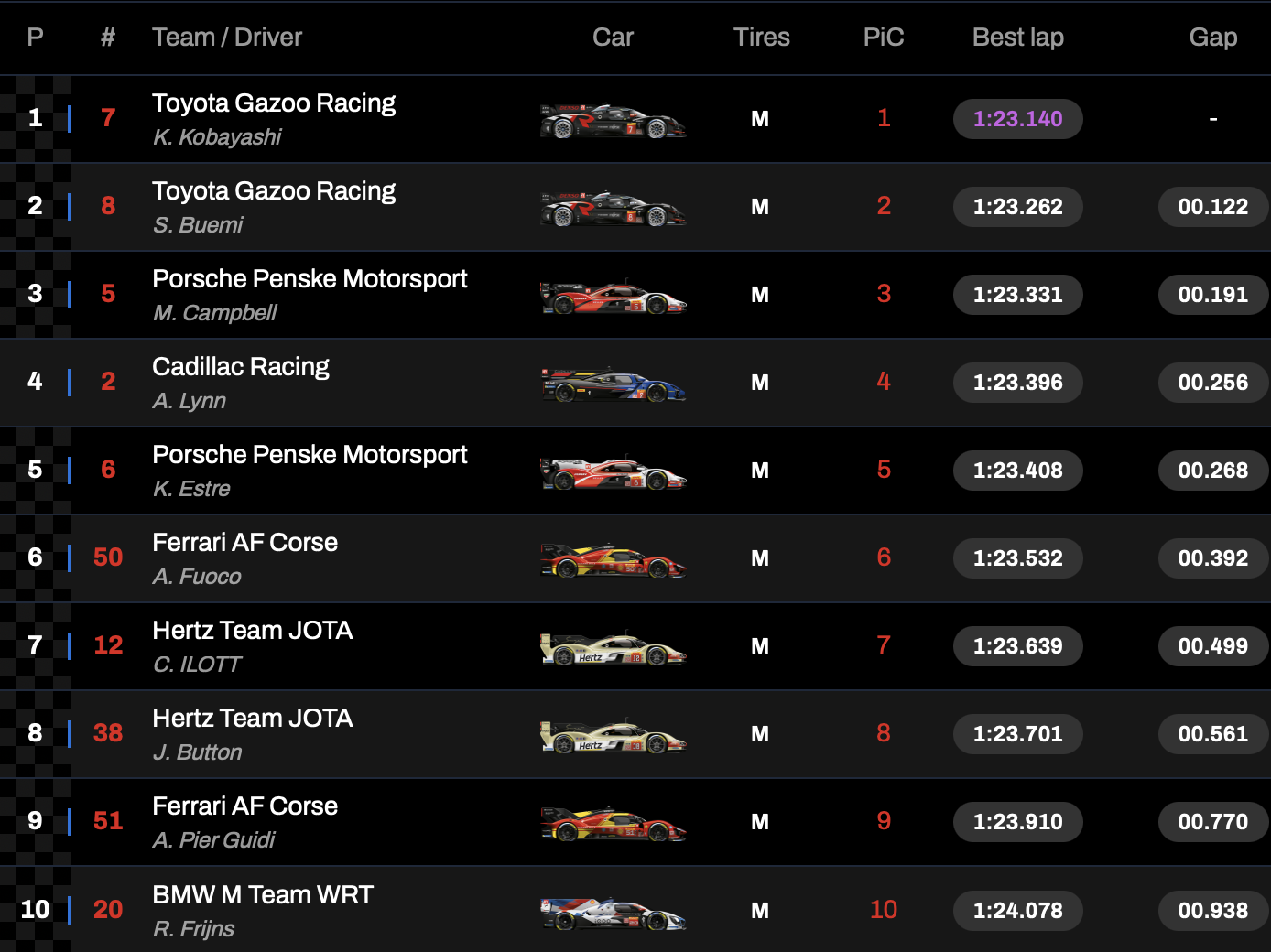
Task: Open the #50 Ferrari AF Corse car image
Action: click(614, 559)
